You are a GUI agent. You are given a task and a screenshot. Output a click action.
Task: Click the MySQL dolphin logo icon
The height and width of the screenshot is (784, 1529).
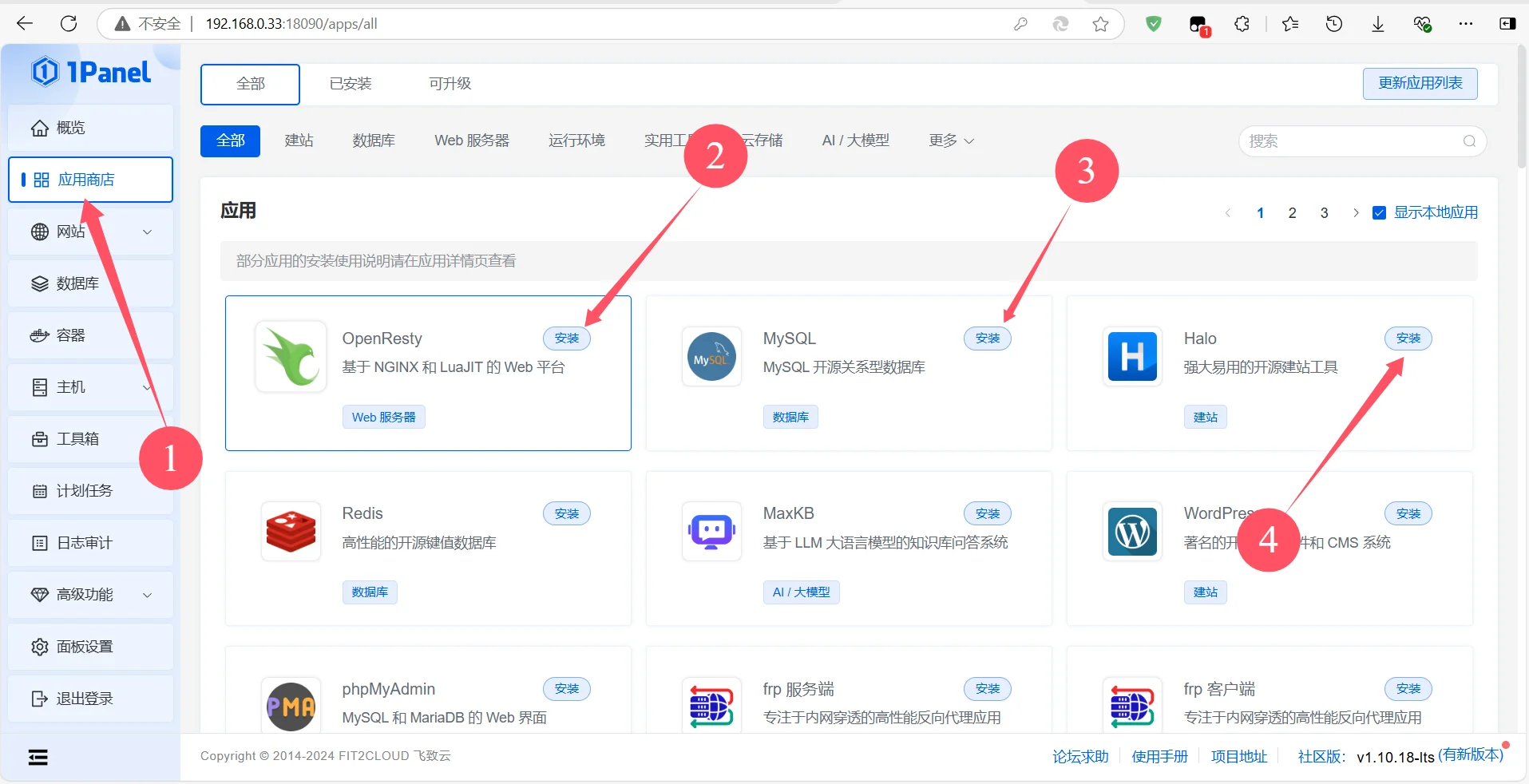711,357
